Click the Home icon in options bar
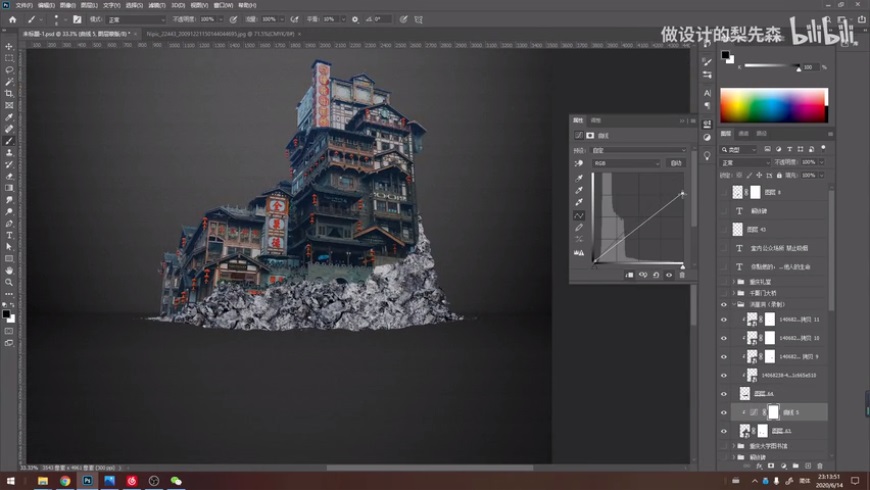 pyautogui.click(x=12, y=19)
